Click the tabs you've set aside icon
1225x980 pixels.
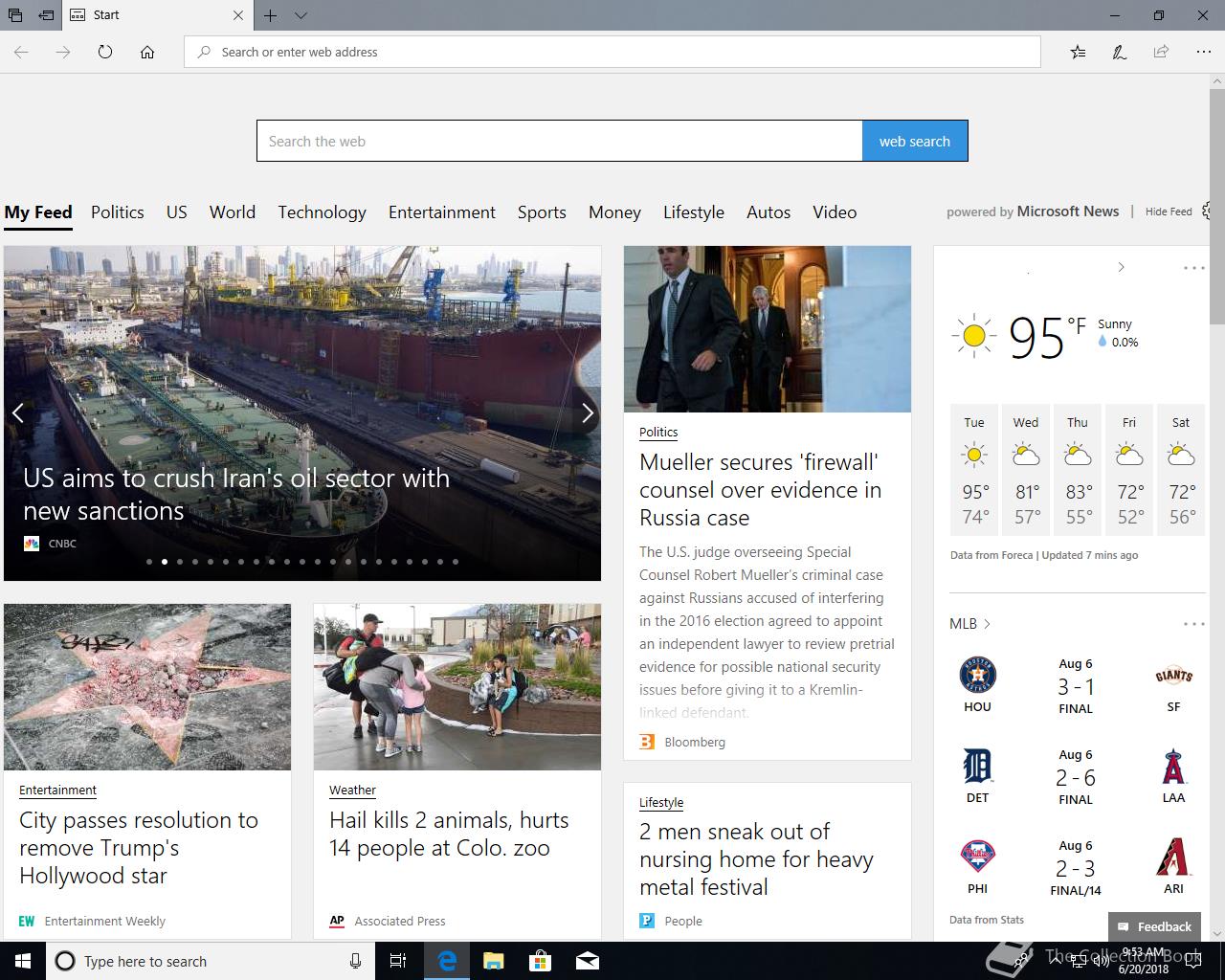tap(15, 15)
